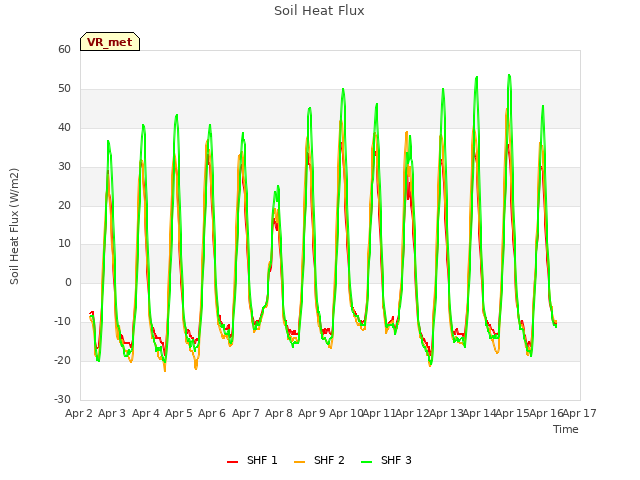Click the Apr 9 x-axis label
The height and width of the screenshot is (480, 640).
312,413
